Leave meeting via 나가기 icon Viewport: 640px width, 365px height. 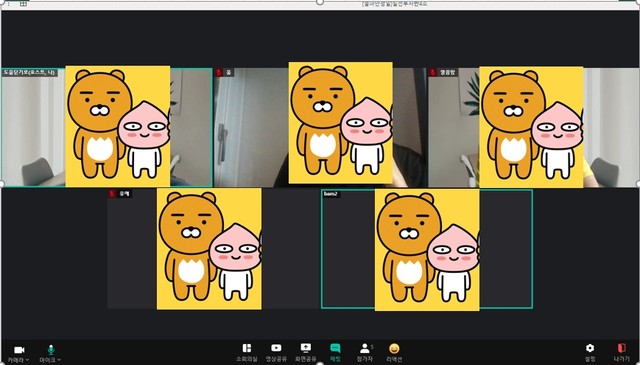point(621,348)
